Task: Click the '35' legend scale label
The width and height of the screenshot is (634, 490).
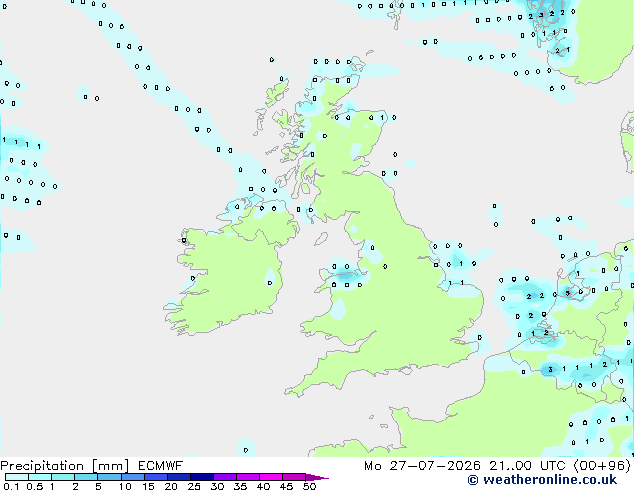Action: click(240, 486)
